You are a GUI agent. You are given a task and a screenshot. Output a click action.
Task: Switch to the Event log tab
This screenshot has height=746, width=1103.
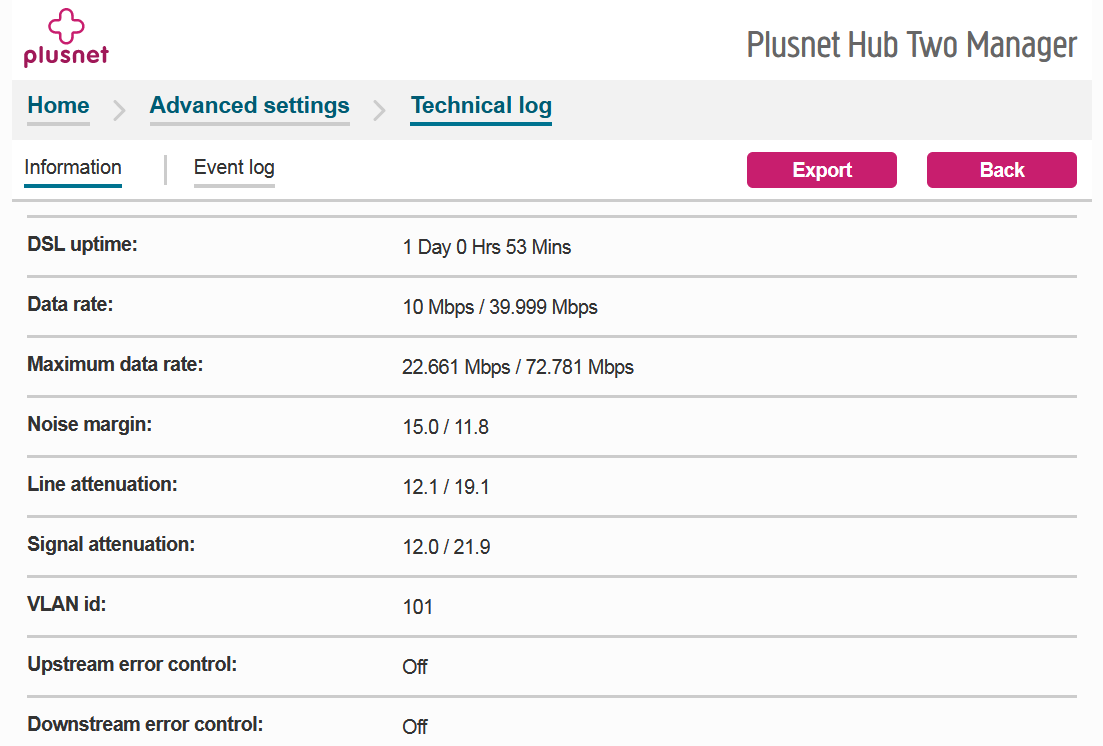click(x=234, y=167)
